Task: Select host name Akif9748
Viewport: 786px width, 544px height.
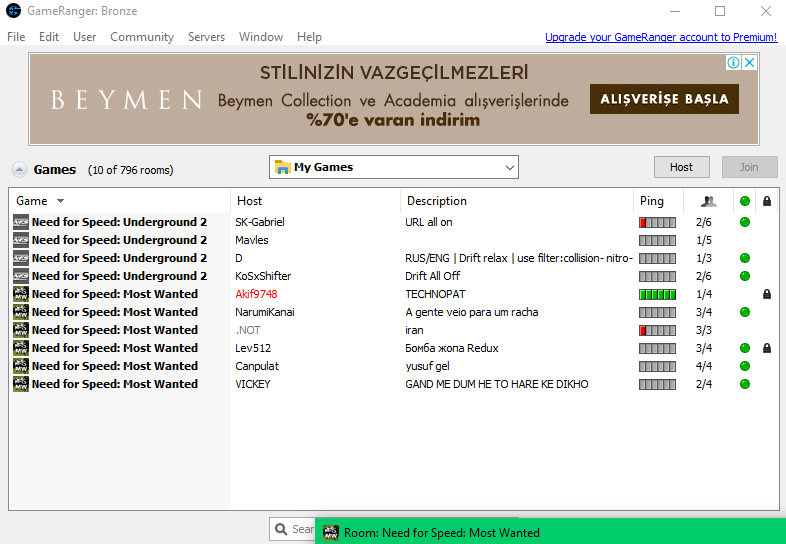Action: (256, 294)
